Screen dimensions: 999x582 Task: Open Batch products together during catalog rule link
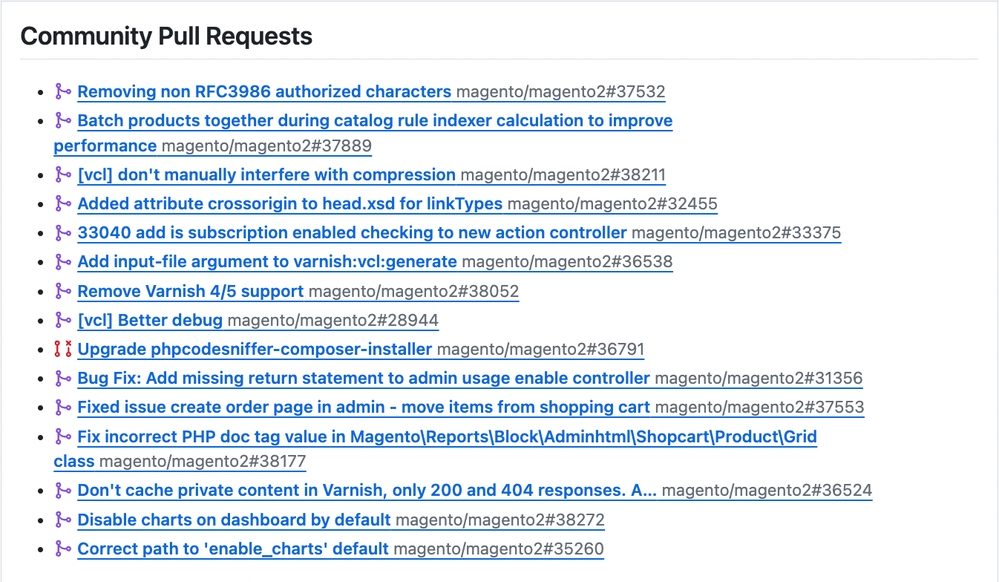[374, 121]
